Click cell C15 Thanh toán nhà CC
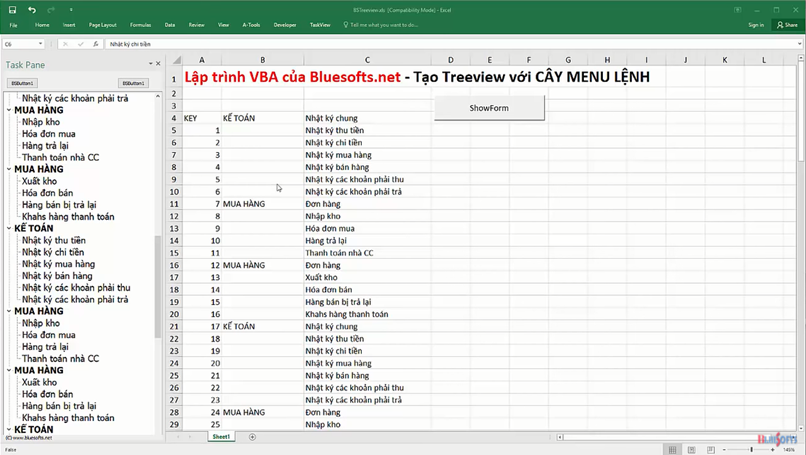The width and height of the screenshot is (806, 455). (368, 253)
